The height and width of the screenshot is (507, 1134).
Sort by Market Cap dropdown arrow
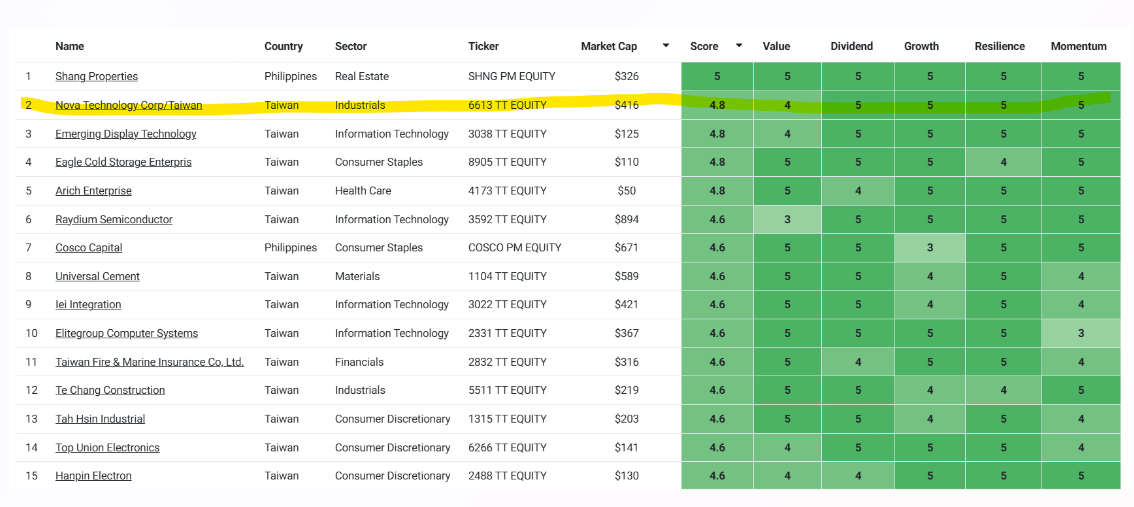(665, 46)
